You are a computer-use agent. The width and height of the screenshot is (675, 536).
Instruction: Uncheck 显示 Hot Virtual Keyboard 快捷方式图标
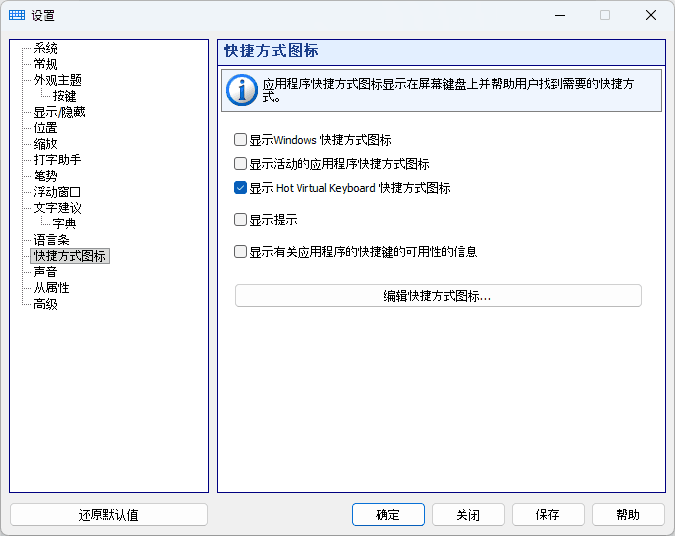pyautogui.click(x=240, y=188)
